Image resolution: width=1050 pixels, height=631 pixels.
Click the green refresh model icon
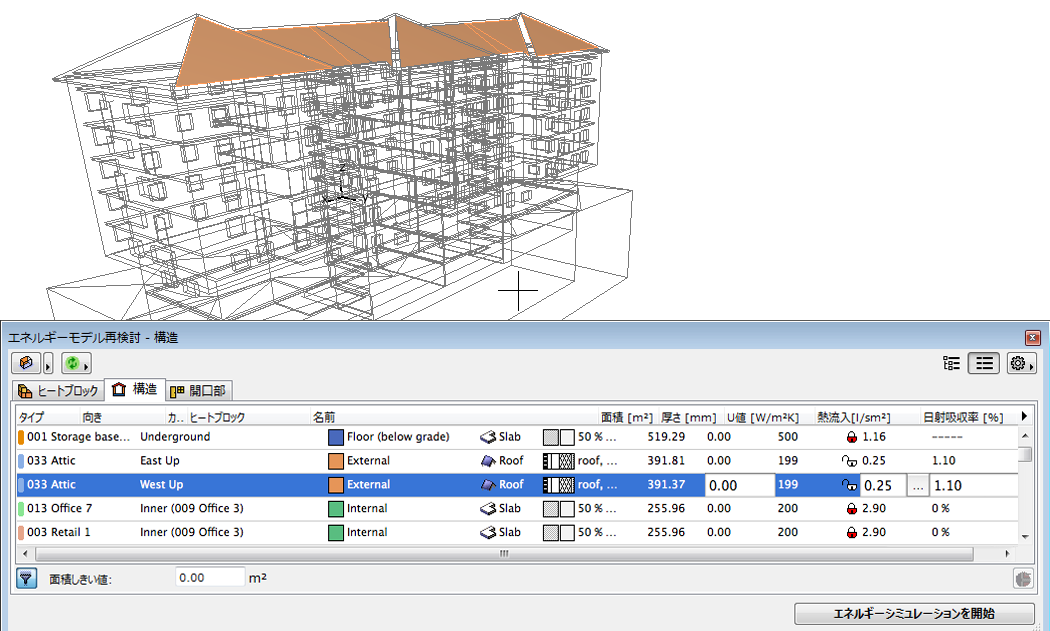[72, 363]
